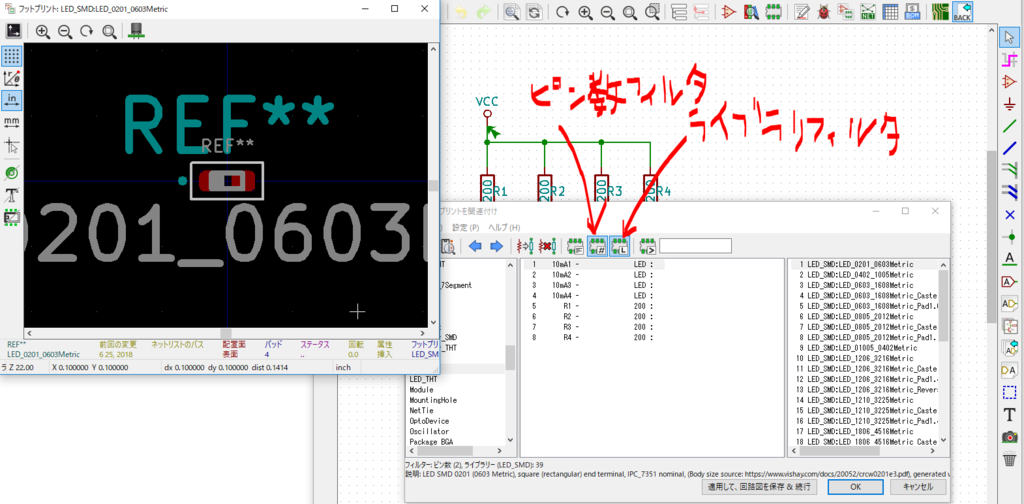Open the ヘルプ (H) menu

pyautogui.click(x=505, y=227)
